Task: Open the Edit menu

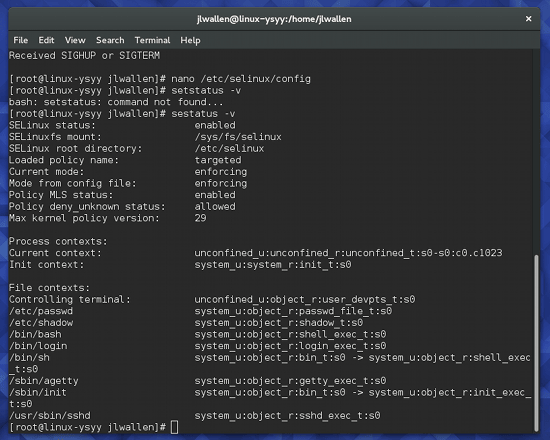Action: (x=46, y=40)
